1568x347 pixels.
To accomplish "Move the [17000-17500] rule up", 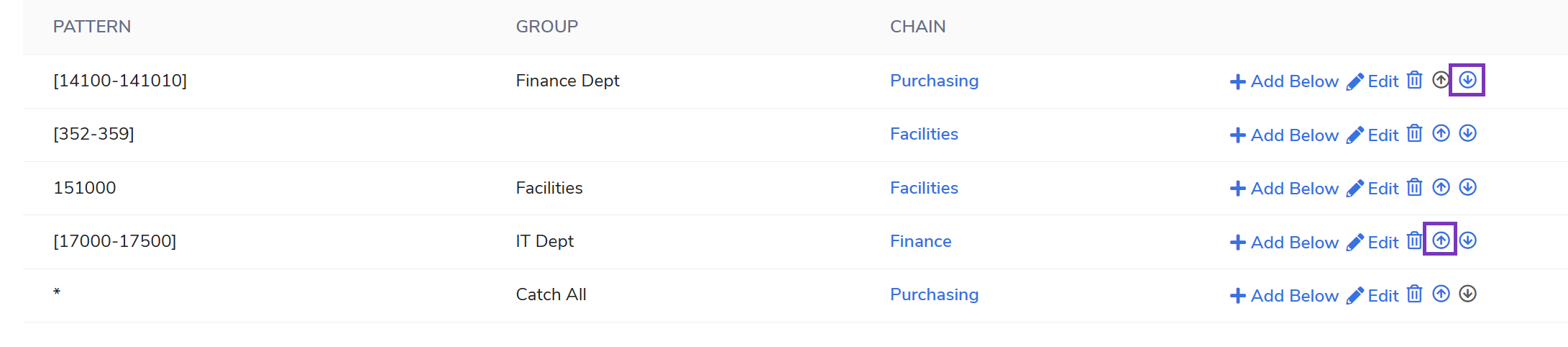I will [1441, 240].
